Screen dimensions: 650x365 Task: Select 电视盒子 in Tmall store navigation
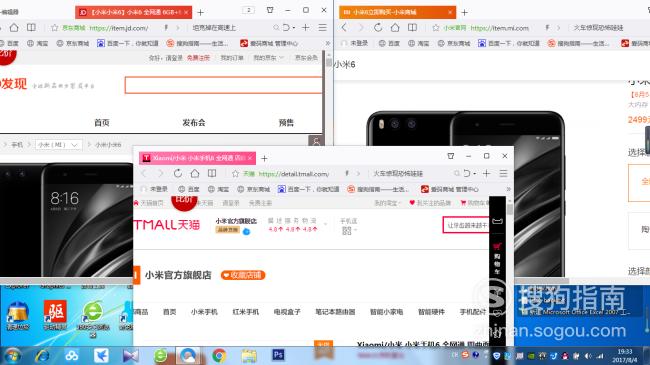point(287,312)
